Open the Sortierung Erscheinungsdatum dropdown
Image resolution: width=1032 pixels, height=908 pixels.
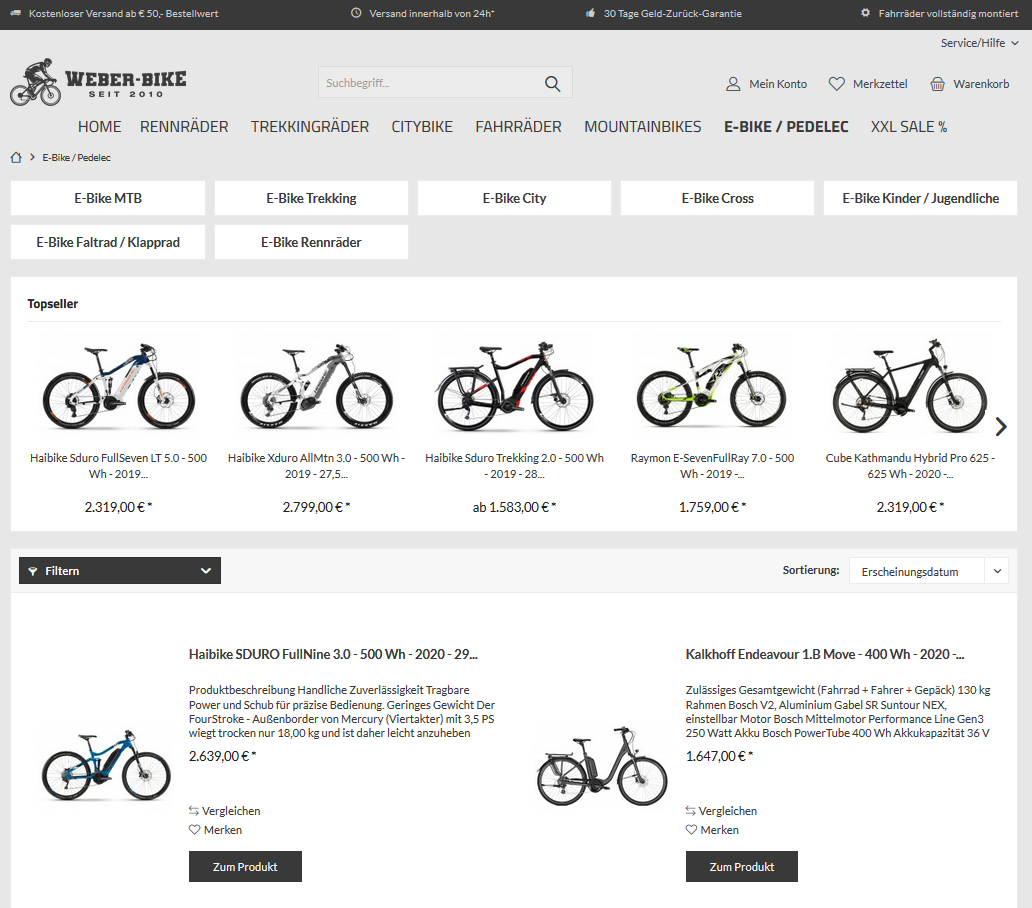(x=929, y=571)
